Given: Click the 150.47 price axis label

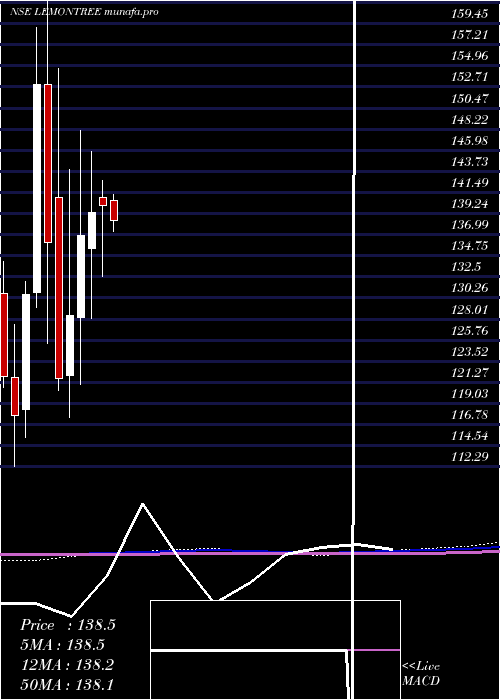Looking at the screenshot, I should (470, 99).
